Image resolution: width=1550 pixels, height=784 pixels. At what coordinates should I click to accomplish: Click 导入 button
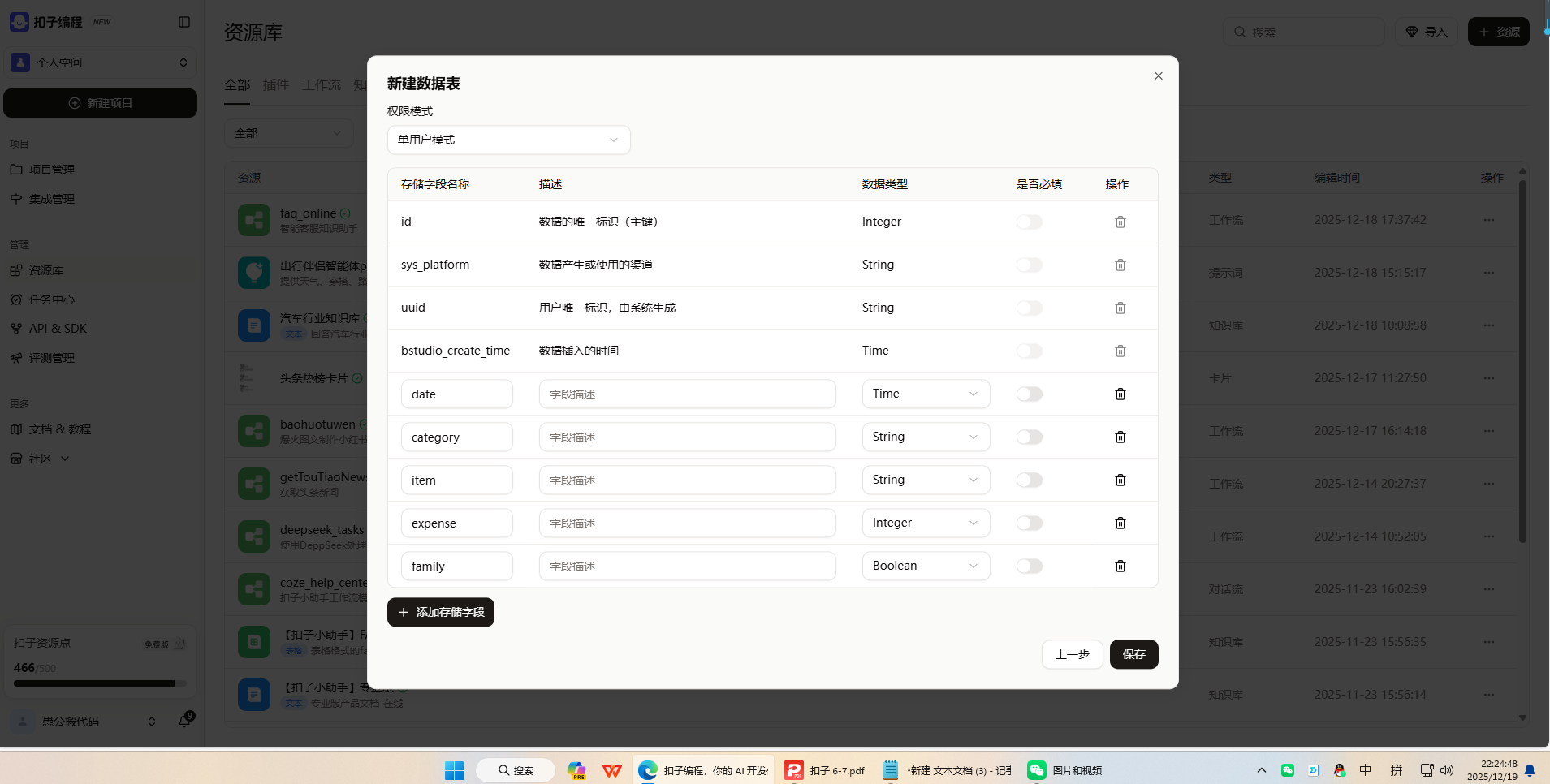pos(1427,32)
